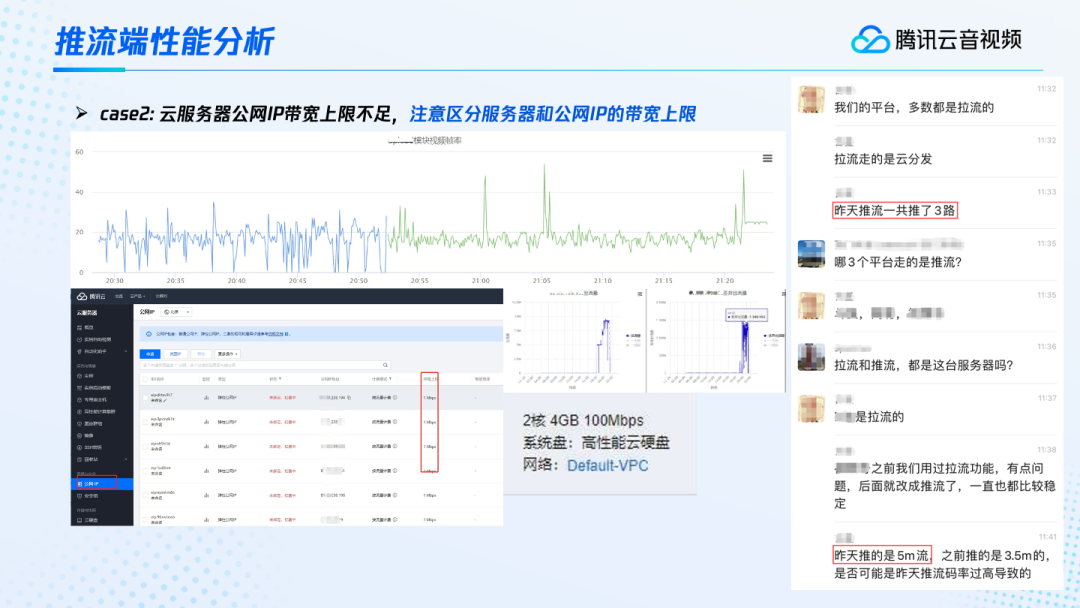Expand the 更多操作 dropdown
Image resolution: width=1080 pixels, height=608 pixels.
(x=228, y=354)
